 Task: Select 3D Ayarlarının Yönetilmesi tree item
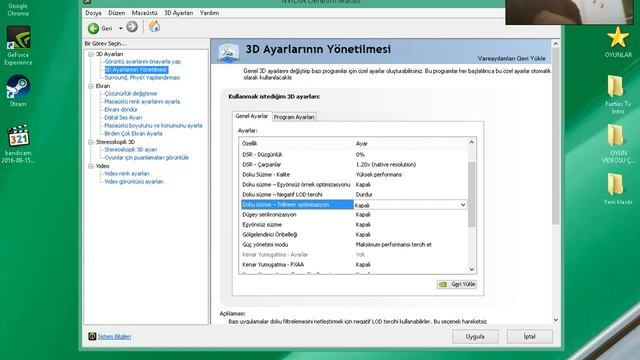pyautogui.click(x=136, y=70)
